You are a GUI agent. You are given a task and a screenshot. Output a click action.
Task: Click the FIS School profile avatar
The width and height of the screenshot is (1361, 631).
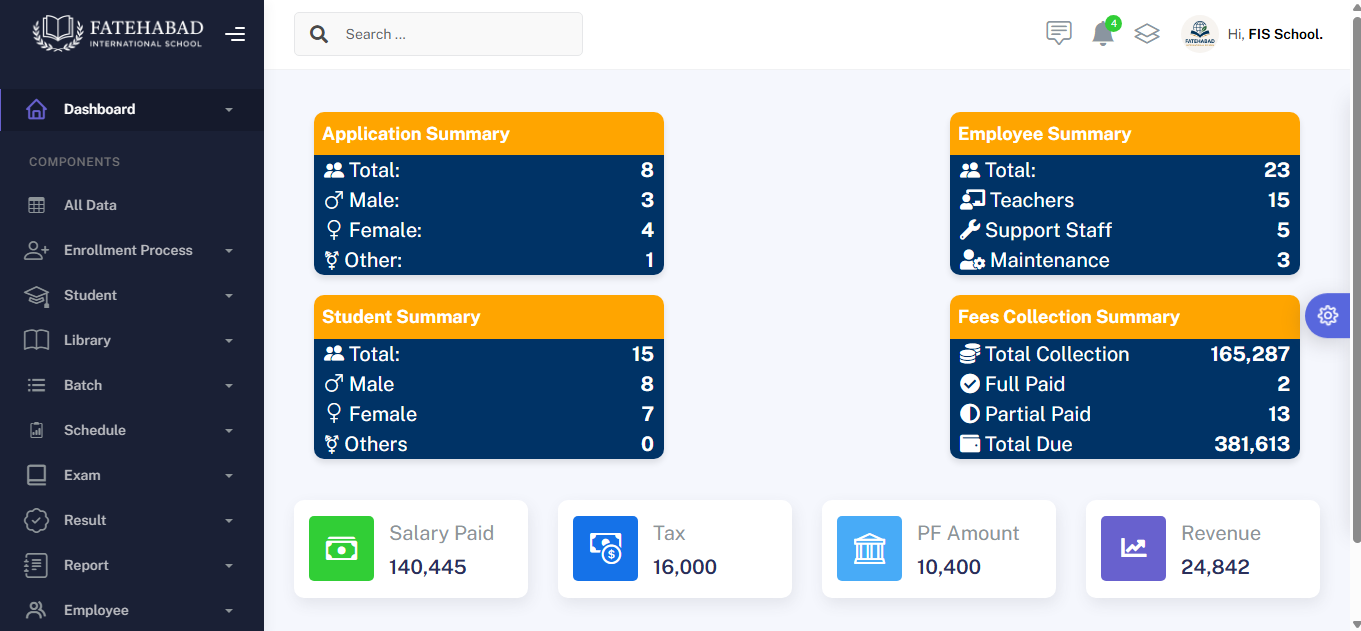point(1199,34)
